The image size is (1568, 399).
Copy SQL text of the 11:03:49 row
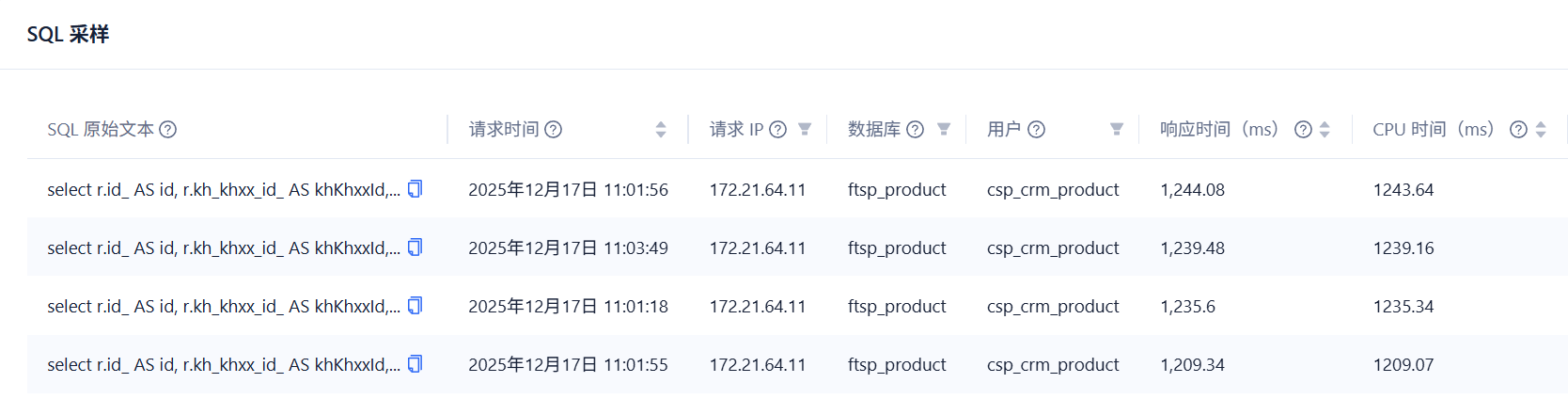[415, 247]
